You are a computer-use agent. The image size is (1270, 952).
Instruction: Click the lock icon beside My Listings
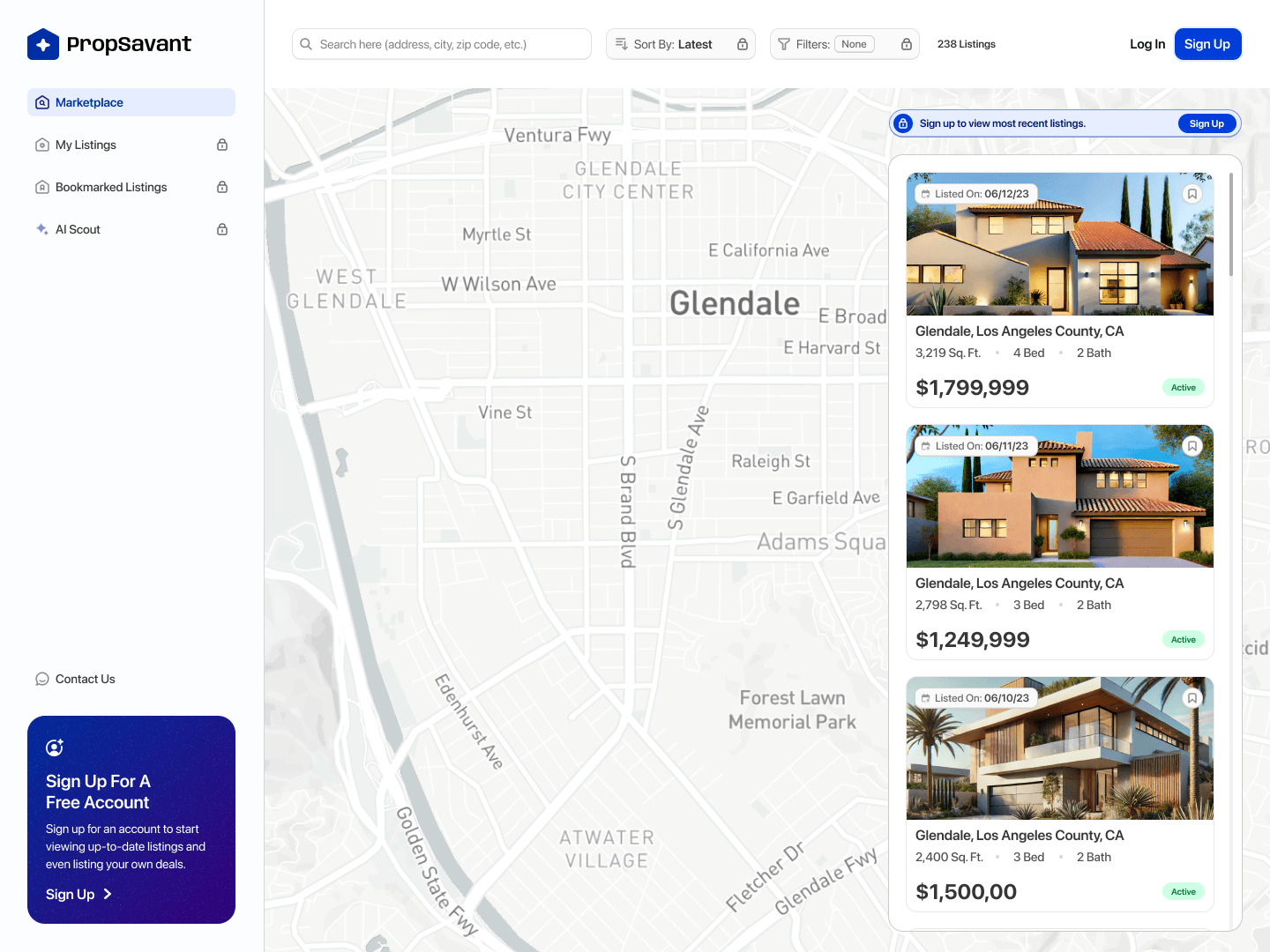[x=222, y=145]
